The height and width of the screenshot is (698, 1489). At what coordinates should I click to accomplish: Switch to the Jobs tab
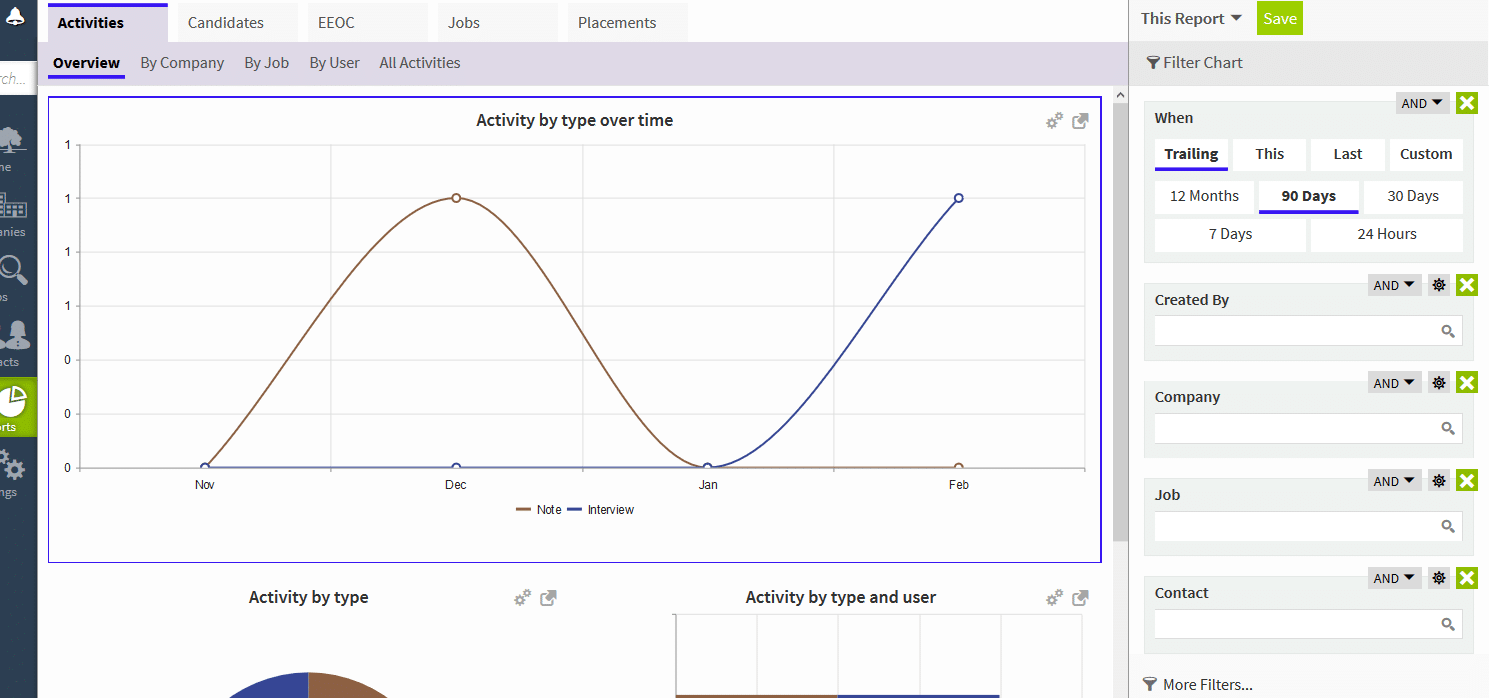click(498, 22)
